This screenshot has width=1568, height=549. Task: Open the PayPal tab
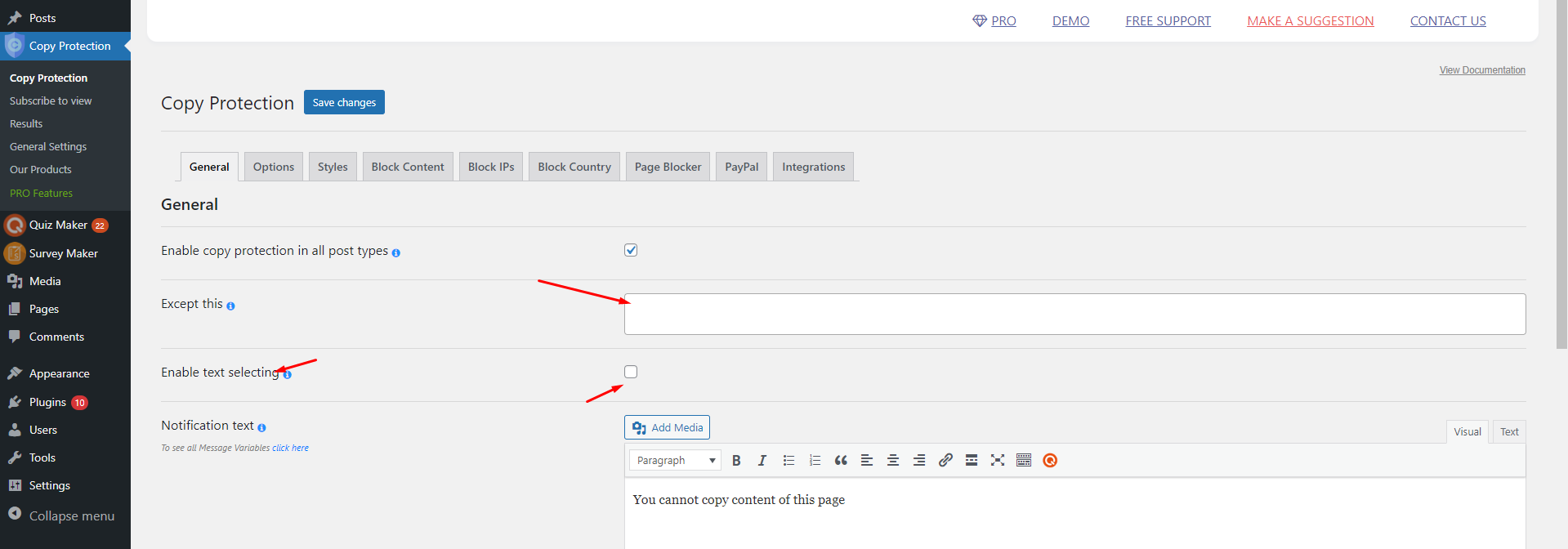click(x=742, y=167)
